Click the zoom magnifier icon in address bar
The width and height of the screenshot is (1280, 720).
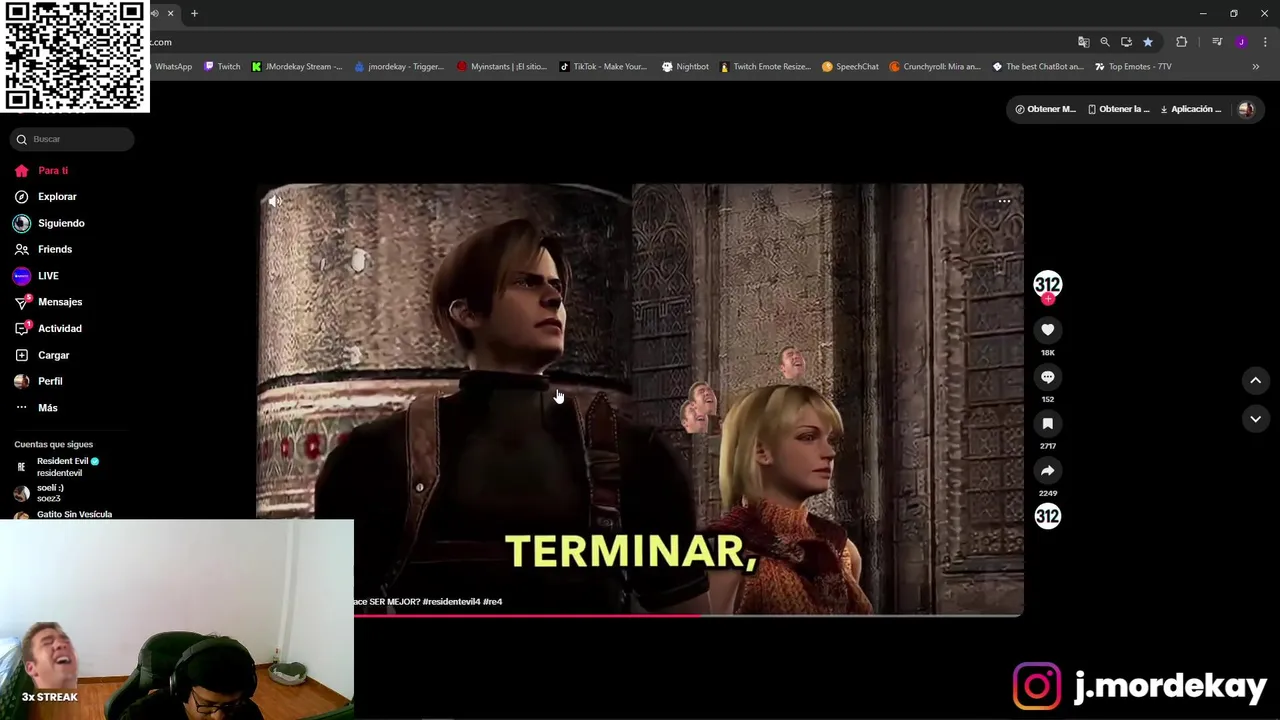(x=1104, y=42)
